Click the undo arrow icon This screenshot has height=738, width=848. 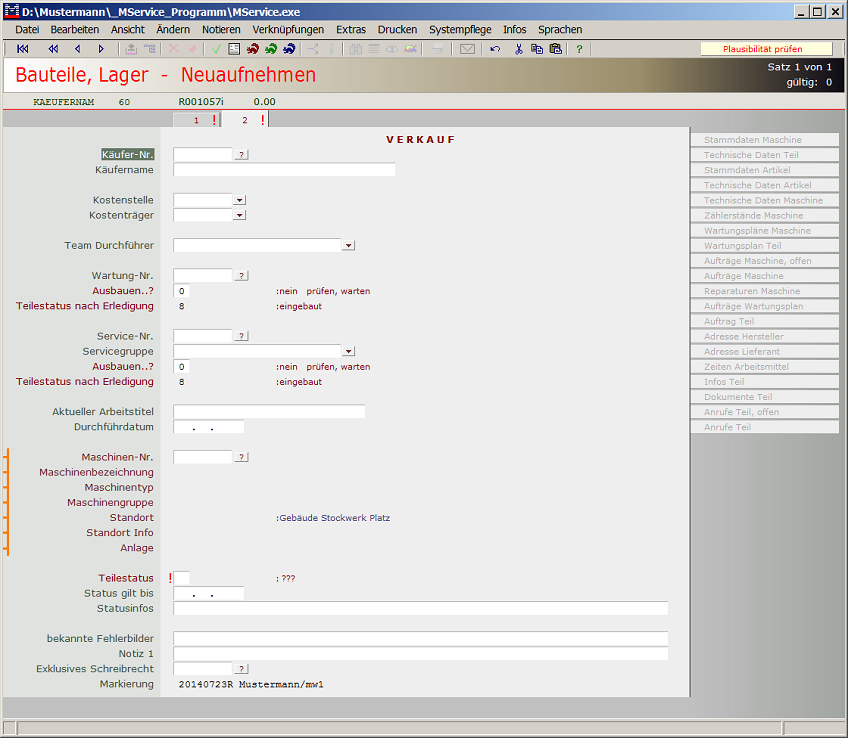[x=495, y=49]
